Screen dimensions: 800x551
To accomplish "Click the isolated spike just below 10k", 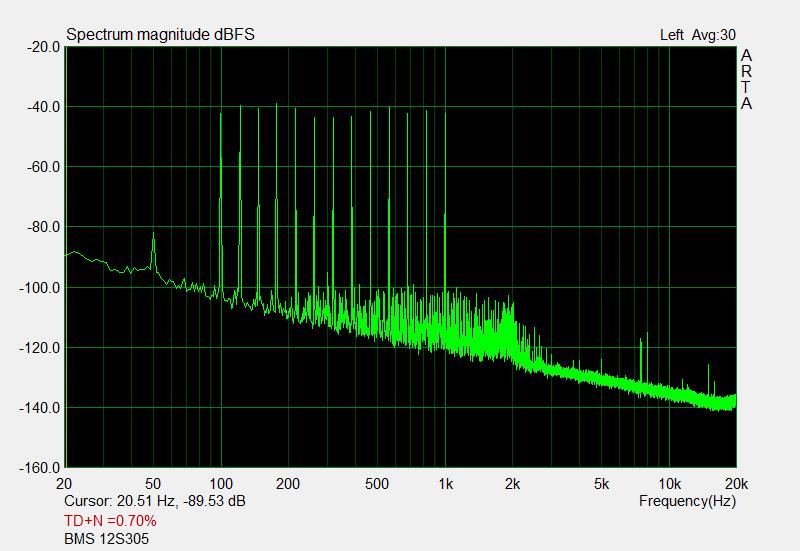I will (641, 342).
